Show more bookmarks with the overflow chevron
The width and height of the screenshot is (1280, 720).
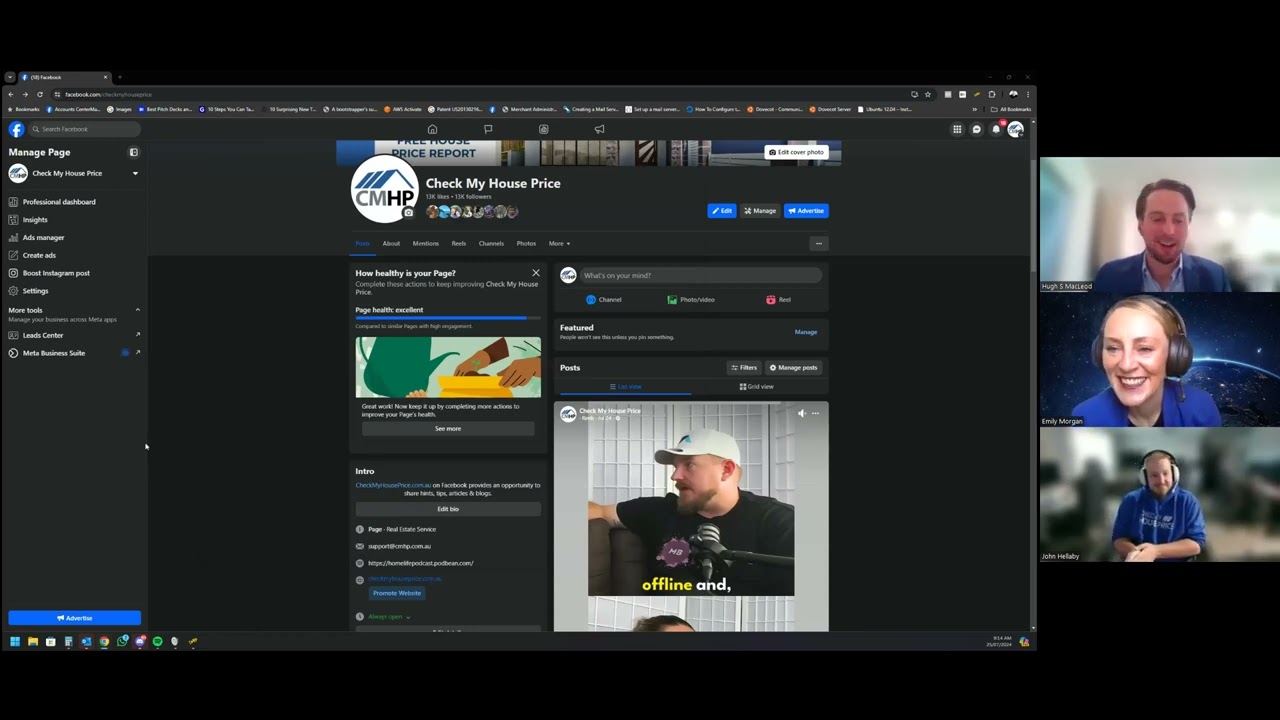pos(974,109)
